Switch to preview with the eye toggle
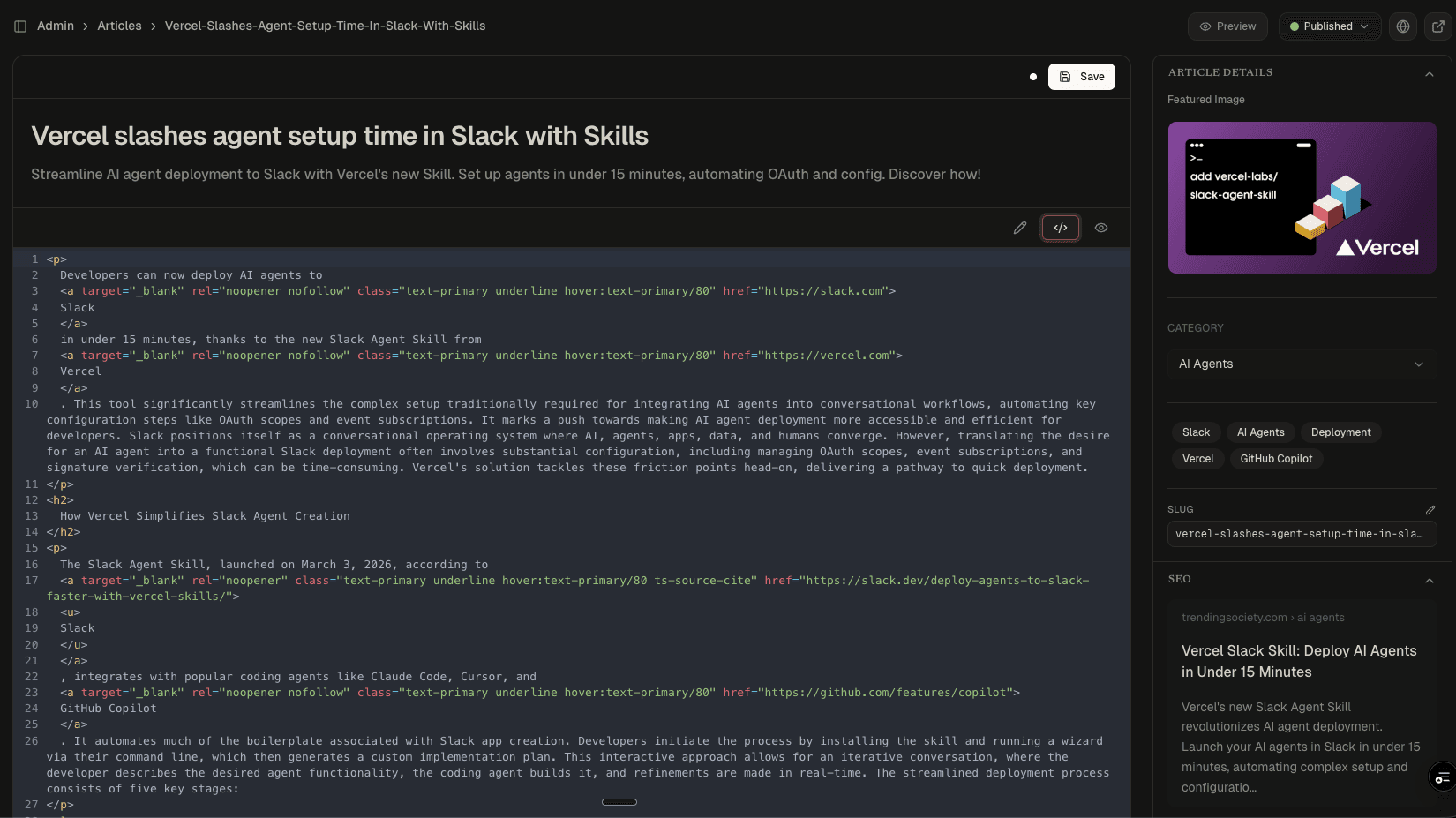Screen dimensions: 1456x818 tap(1100, 228)
